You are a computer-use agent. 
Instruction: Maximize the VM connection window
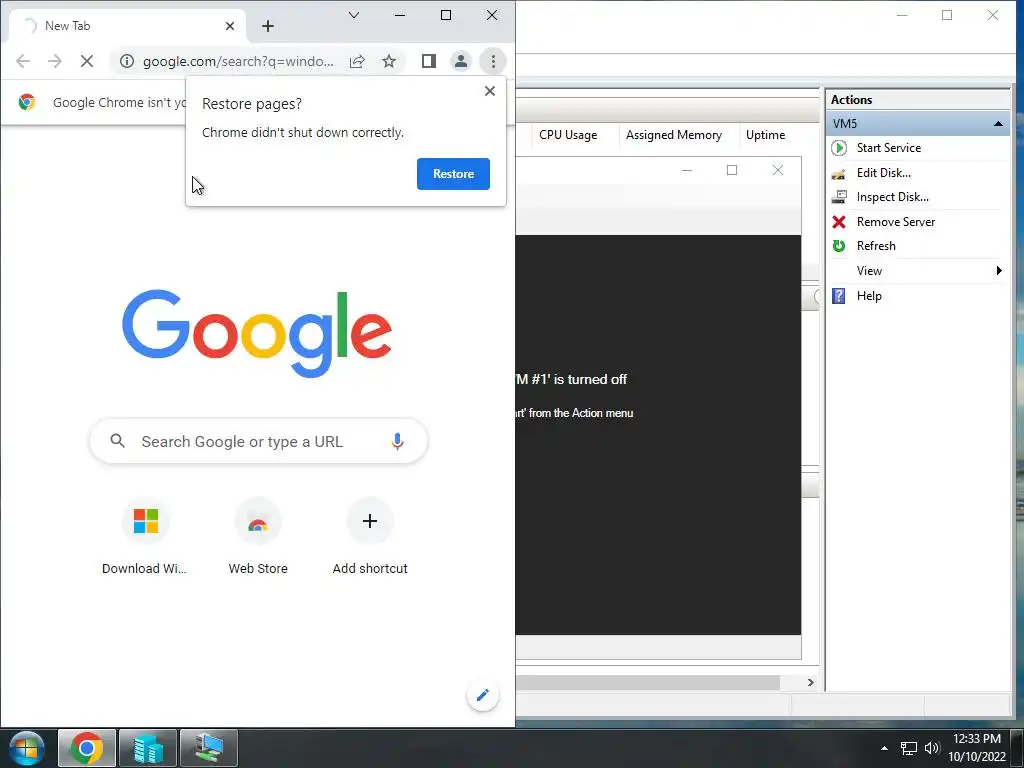731,170
